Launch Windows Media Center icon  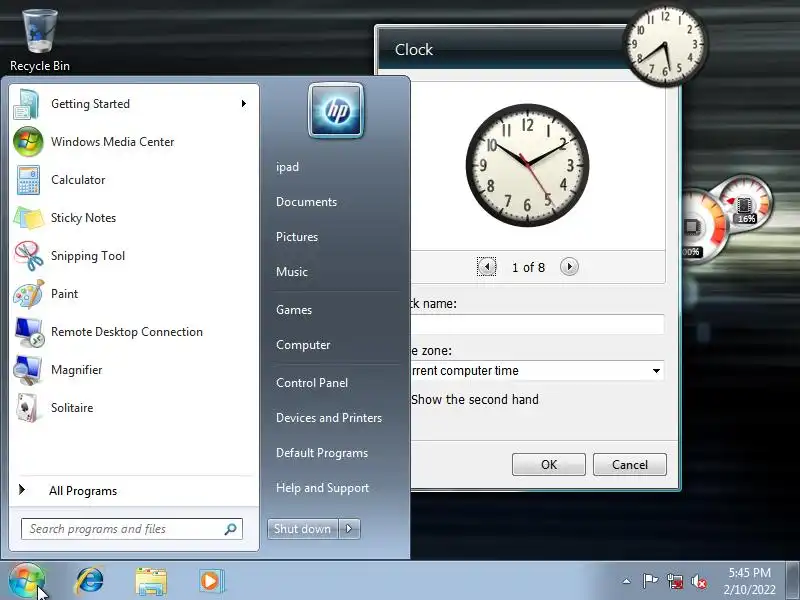tap(28, 142)
